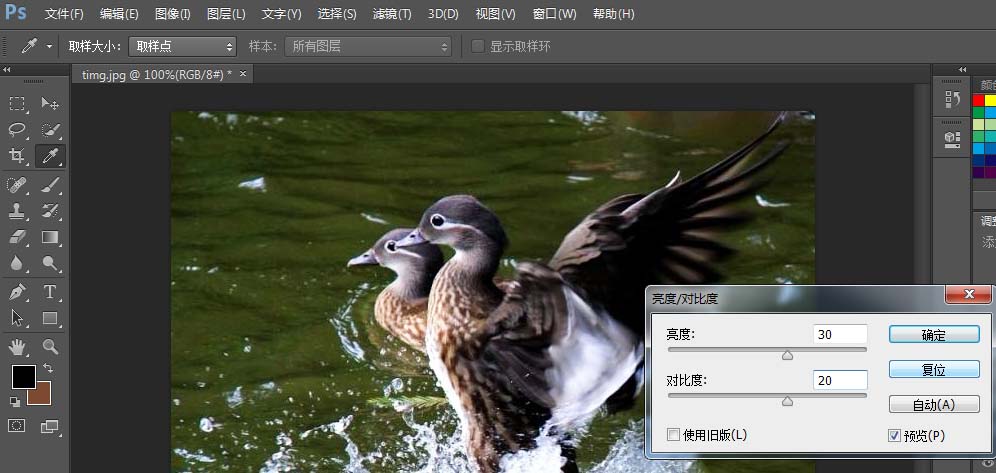The height and width of the screenshot is (473, 996).
Task: Select the Dodge tool
Action: 50,263
